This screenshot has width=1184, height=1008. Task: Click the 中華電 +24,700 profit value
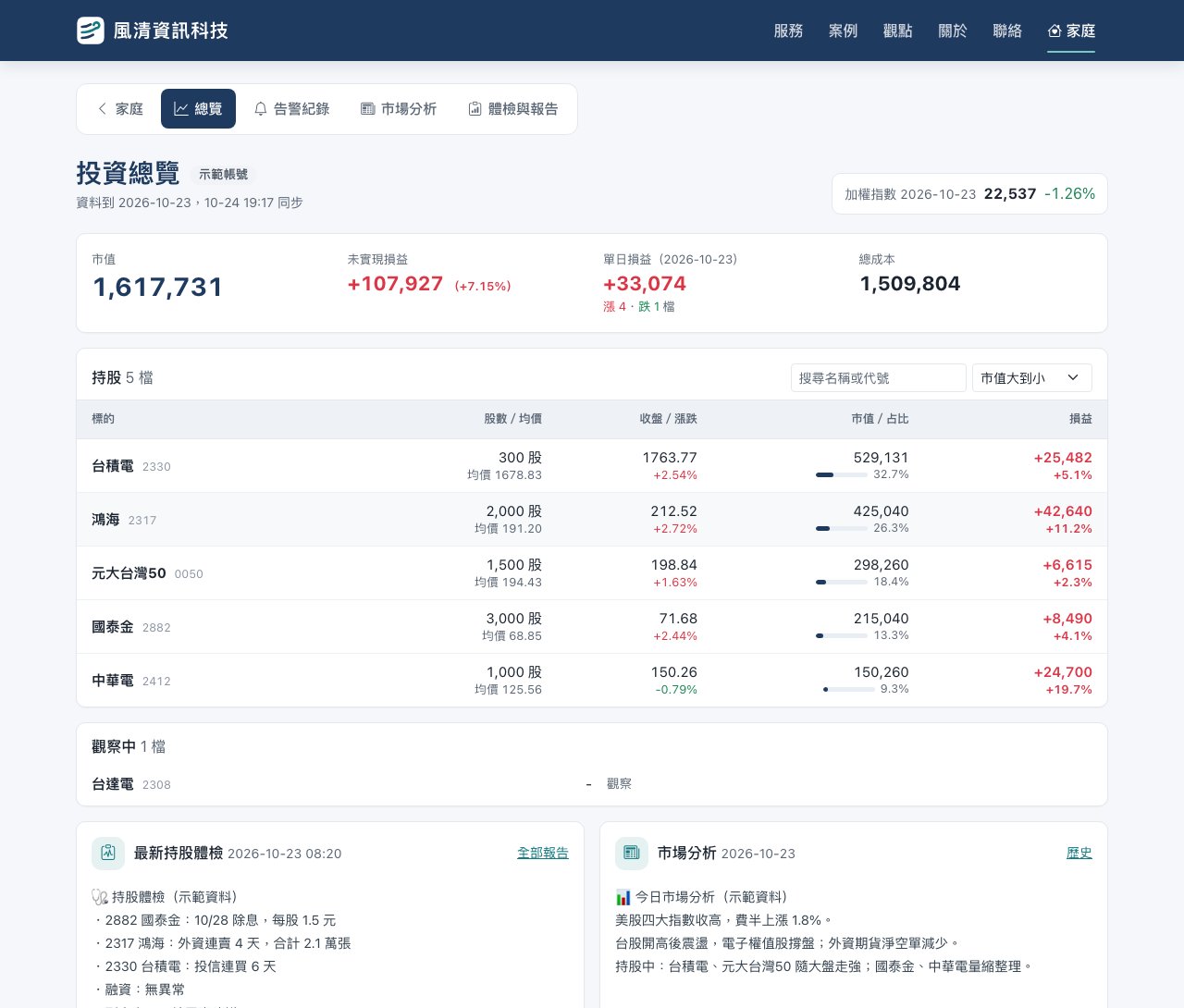(1063, 672)
